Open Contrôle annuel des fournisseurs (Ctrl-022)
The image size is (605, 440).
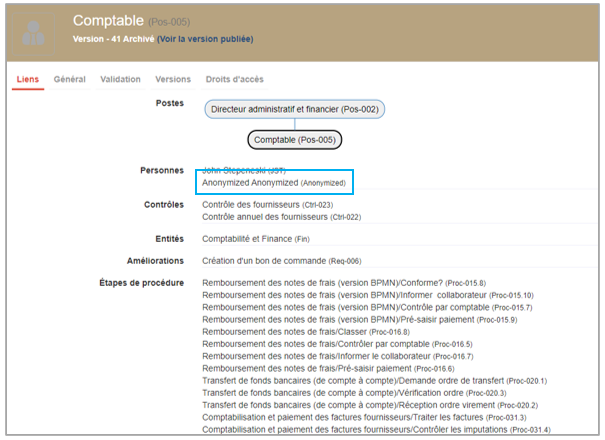pyautogui.click(x=281, y=216)
